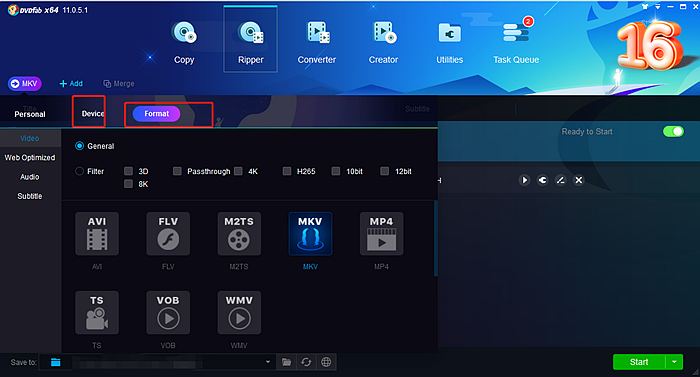The width and height of the screenshot is (700, 377).
Task: Open the video edit pencil icon
Action: (560, 180)
